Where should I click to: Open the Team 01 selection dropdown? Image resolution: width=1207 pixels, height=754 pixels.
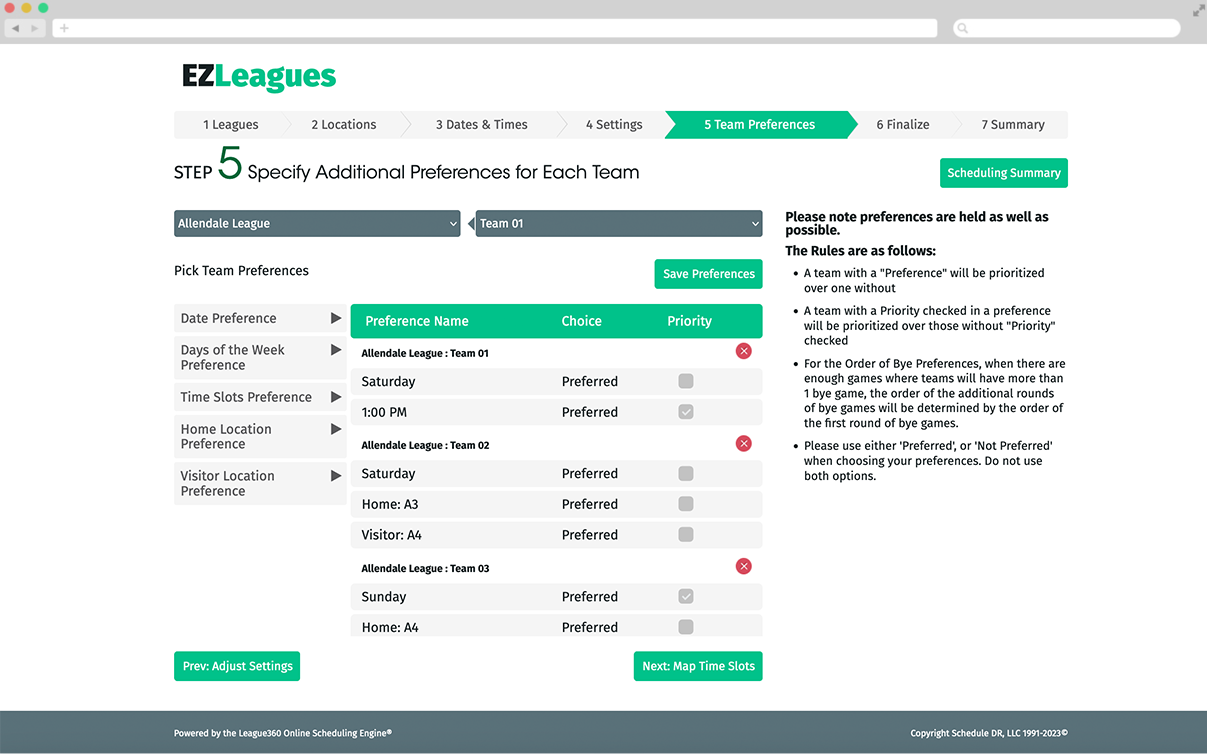pos(618,223)
